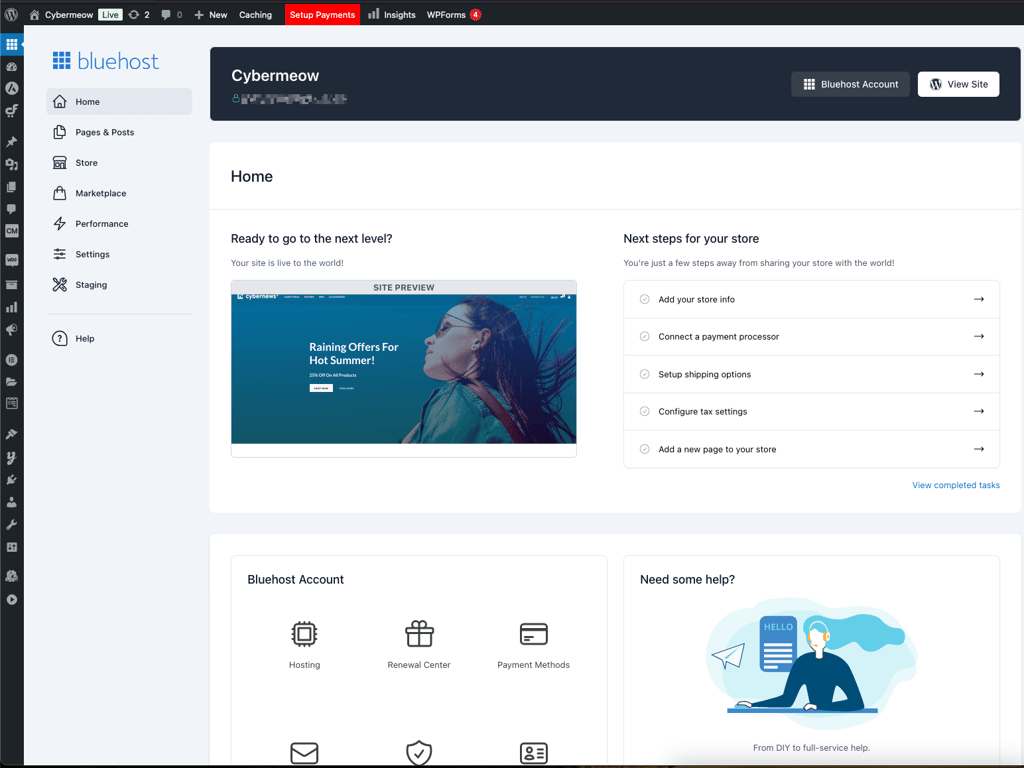Screen dimensions: 1024x768
Task: Open Setup shipping options step
Action: click(811, 374)
